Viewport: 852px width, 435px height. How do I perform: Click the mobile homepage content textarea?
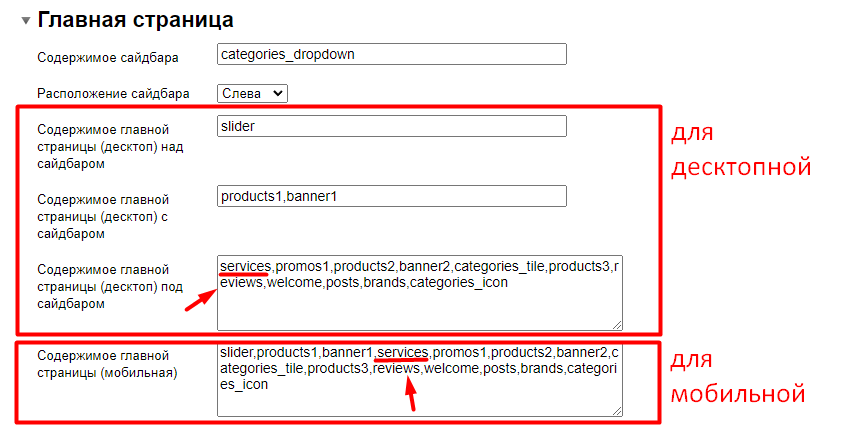[419, 395]
